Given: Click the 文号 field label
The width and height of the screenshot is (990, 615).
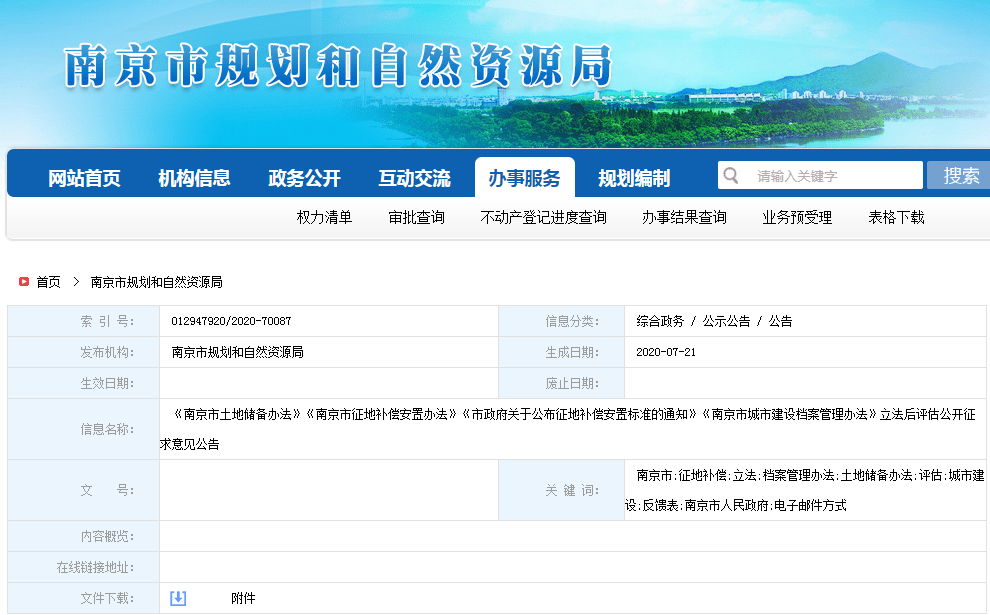Looking at the screenshot, I should point(107,490).
